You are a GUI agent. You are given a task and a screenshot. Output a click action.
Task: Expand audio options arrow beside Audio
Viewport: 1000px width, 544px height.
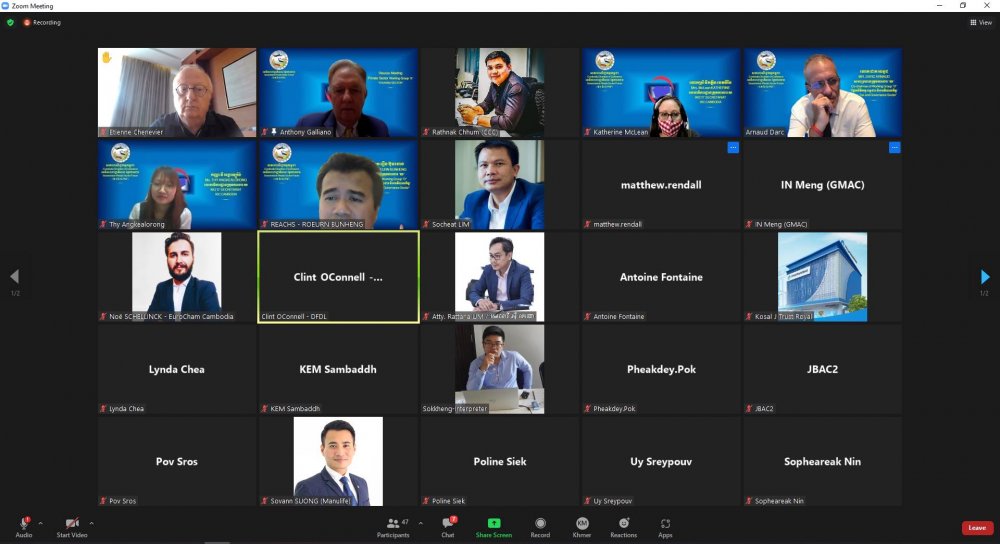tap(41, 522)
